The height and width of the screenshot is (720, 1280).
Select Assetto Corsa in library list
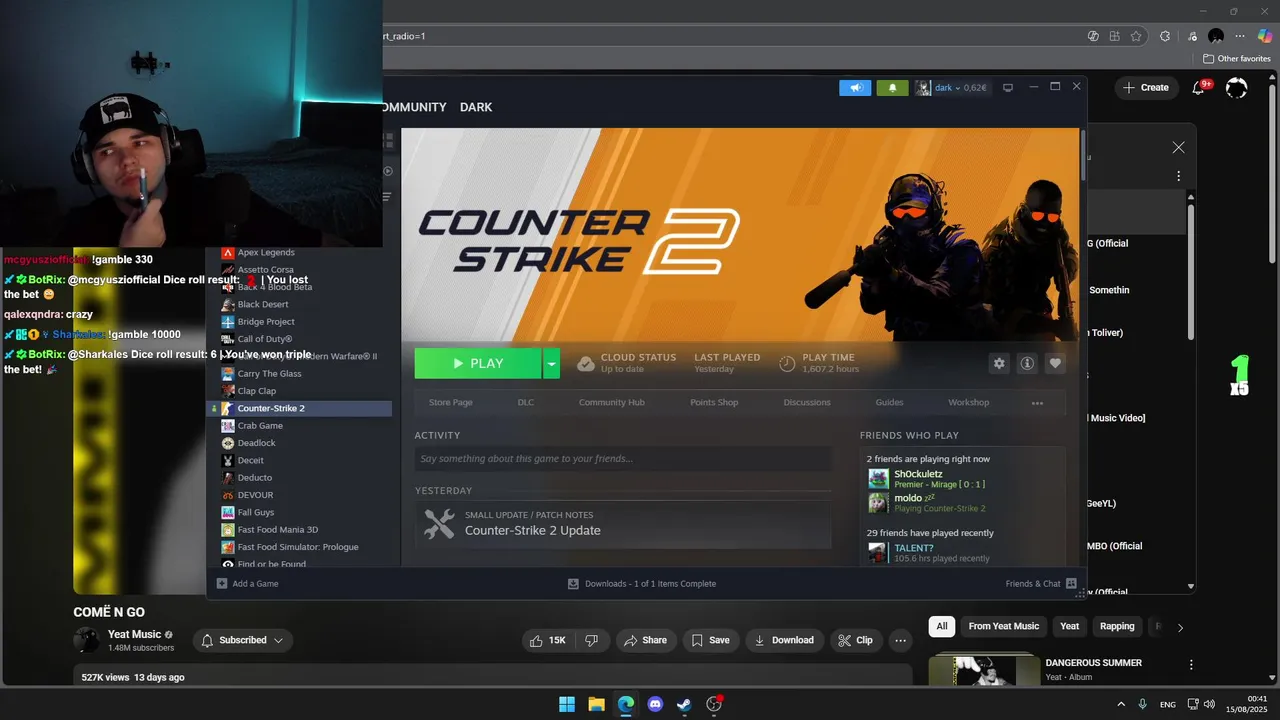coord(265,269)
